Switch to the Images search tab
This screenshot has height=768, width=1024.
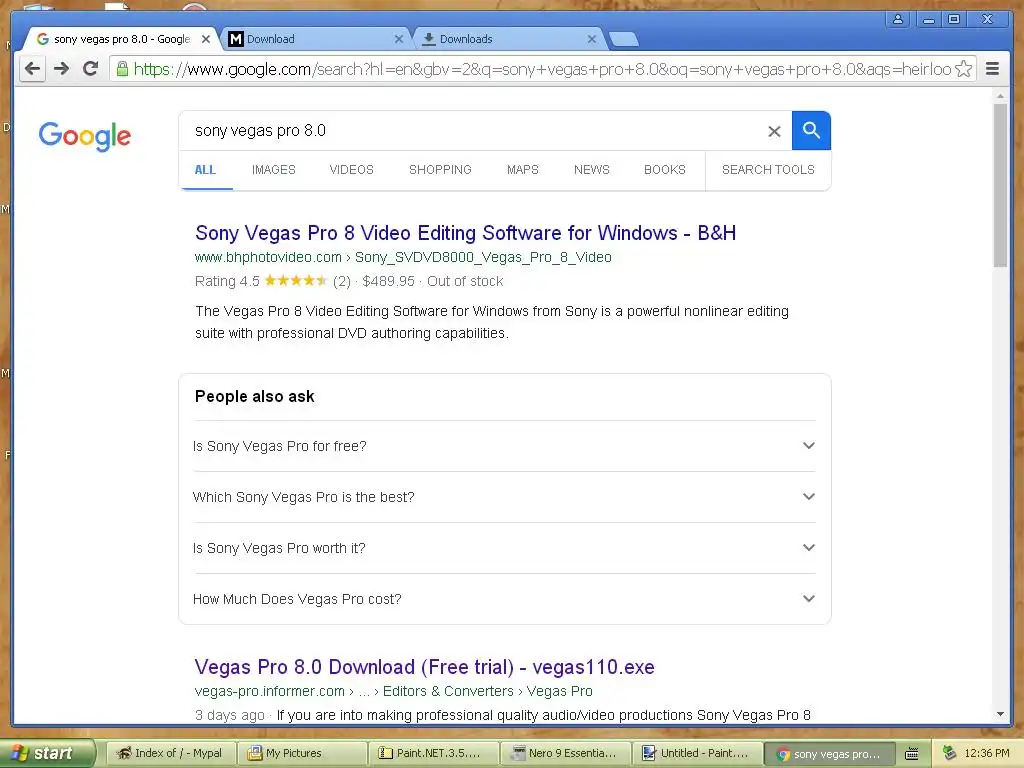click(274, 170)
